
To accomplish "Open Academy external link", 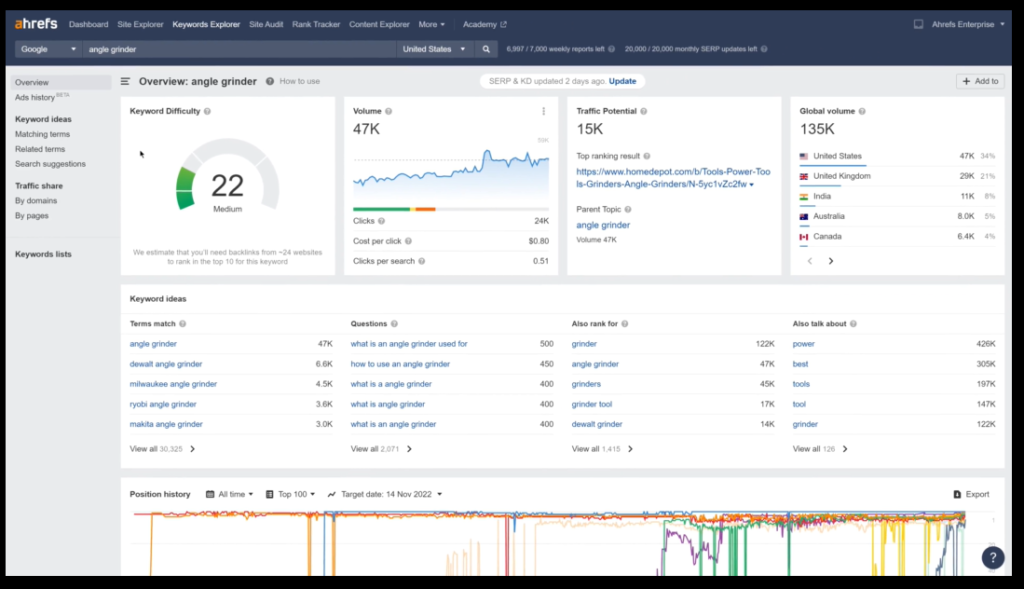I will (485, 25).
